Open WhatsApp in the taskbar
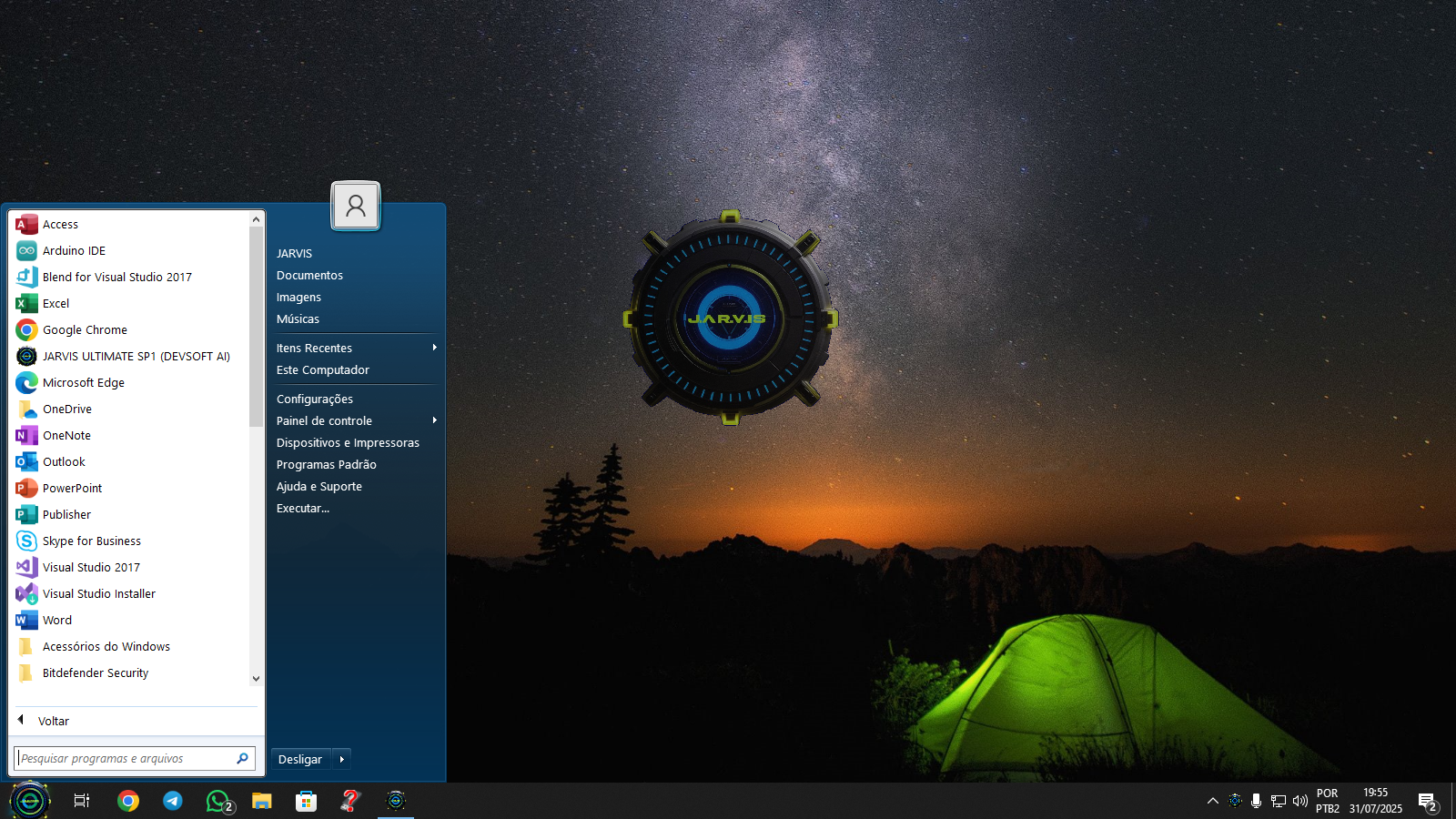 coord(217,801)
